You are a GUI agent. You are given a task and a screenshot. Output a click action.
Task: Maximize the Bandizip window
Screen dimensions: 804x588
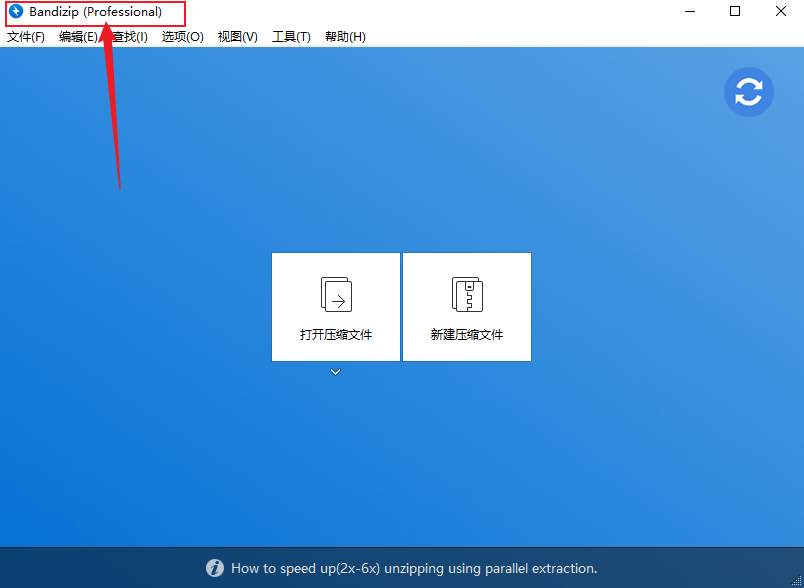tap(735, 12)
